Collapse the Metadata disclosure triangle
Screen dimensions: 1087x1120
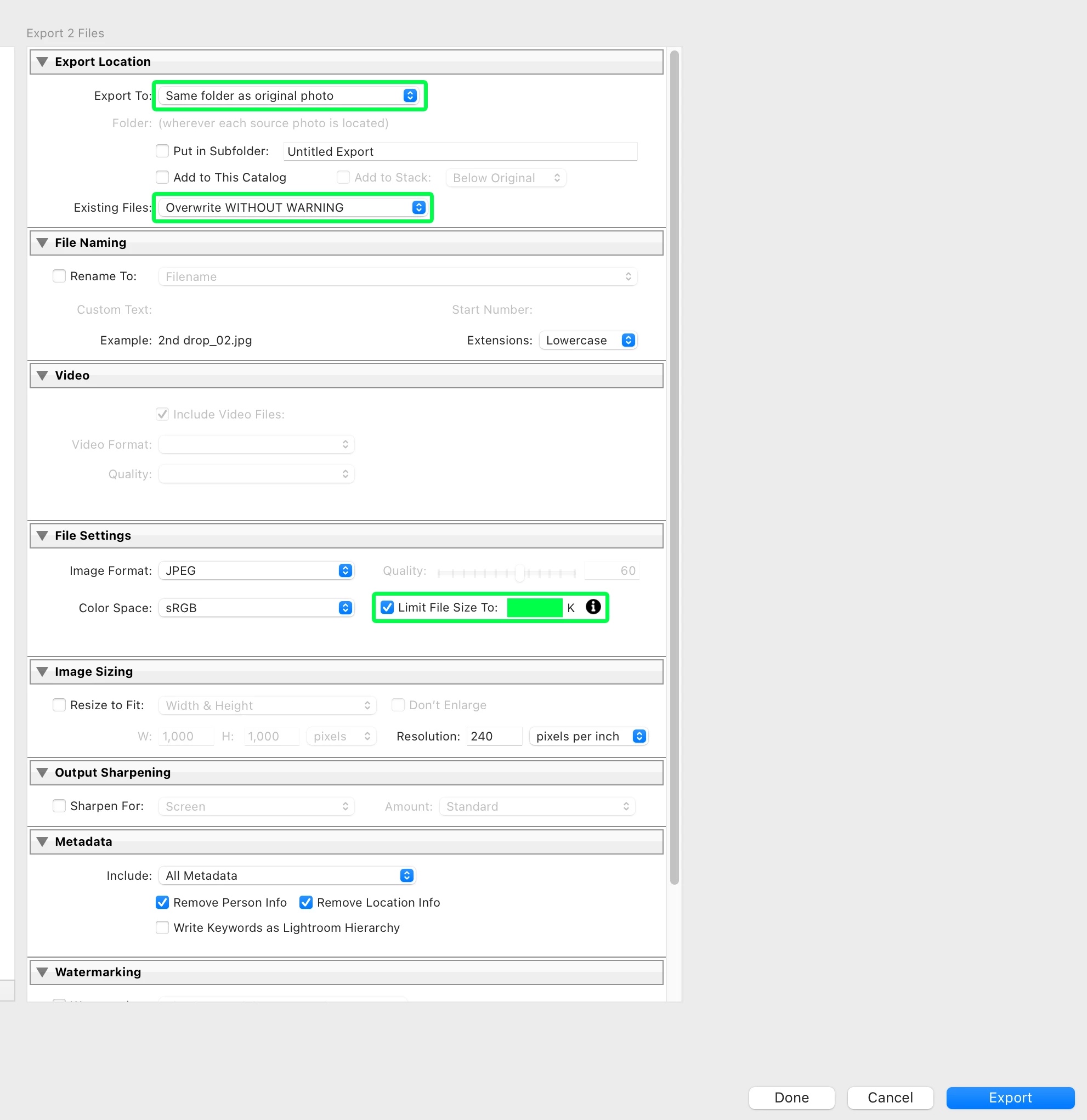(42, 842)
